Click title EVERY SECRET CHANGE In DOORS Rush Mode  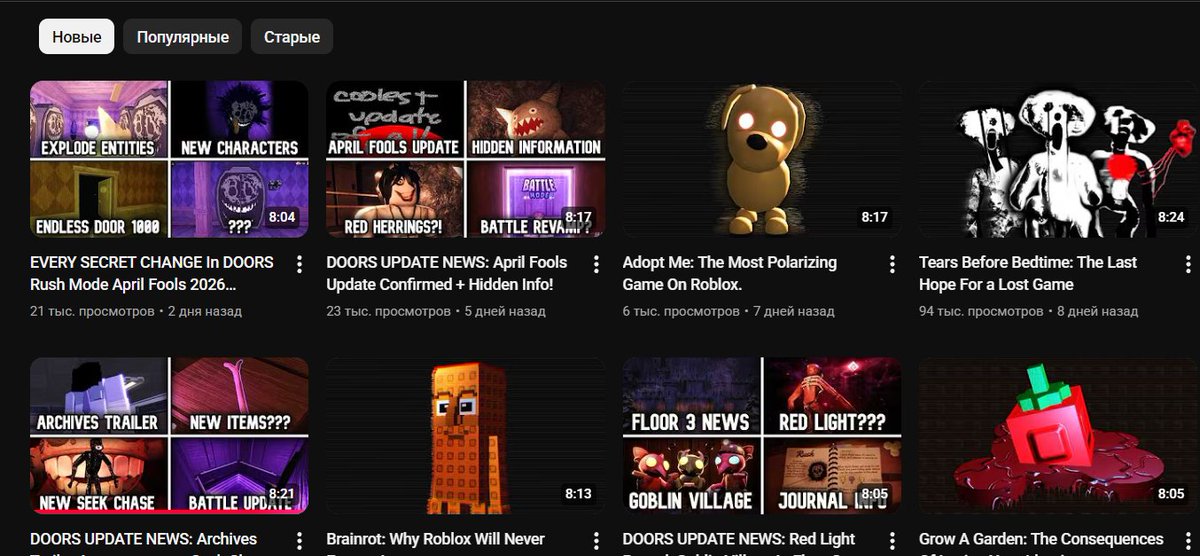pos(152,273)
